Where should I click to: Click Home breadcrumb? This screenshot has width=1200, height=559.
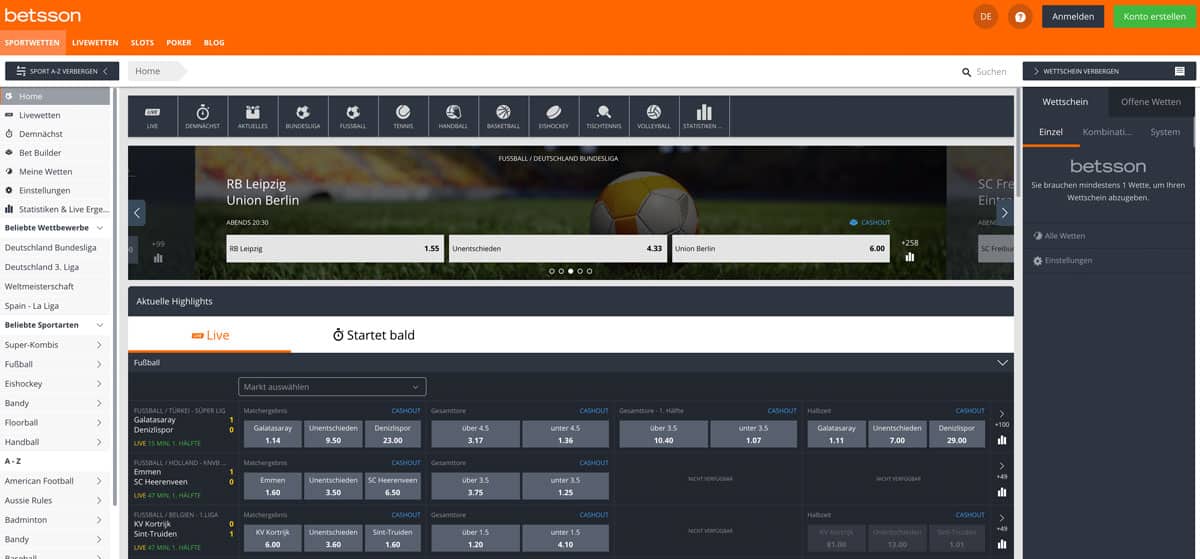[x=148, y=71]
